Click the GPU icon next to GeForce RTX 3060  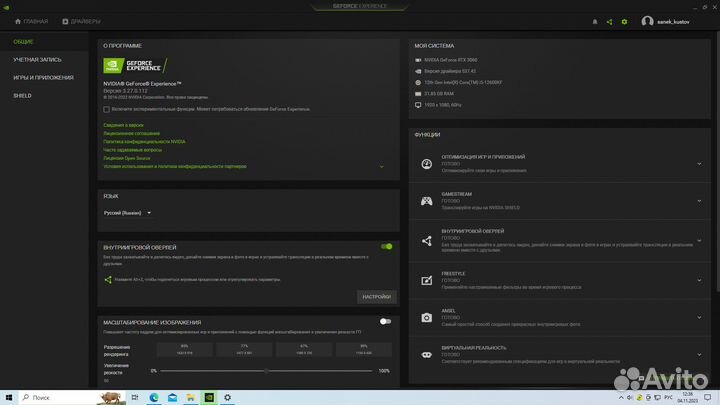coord(418,60)
